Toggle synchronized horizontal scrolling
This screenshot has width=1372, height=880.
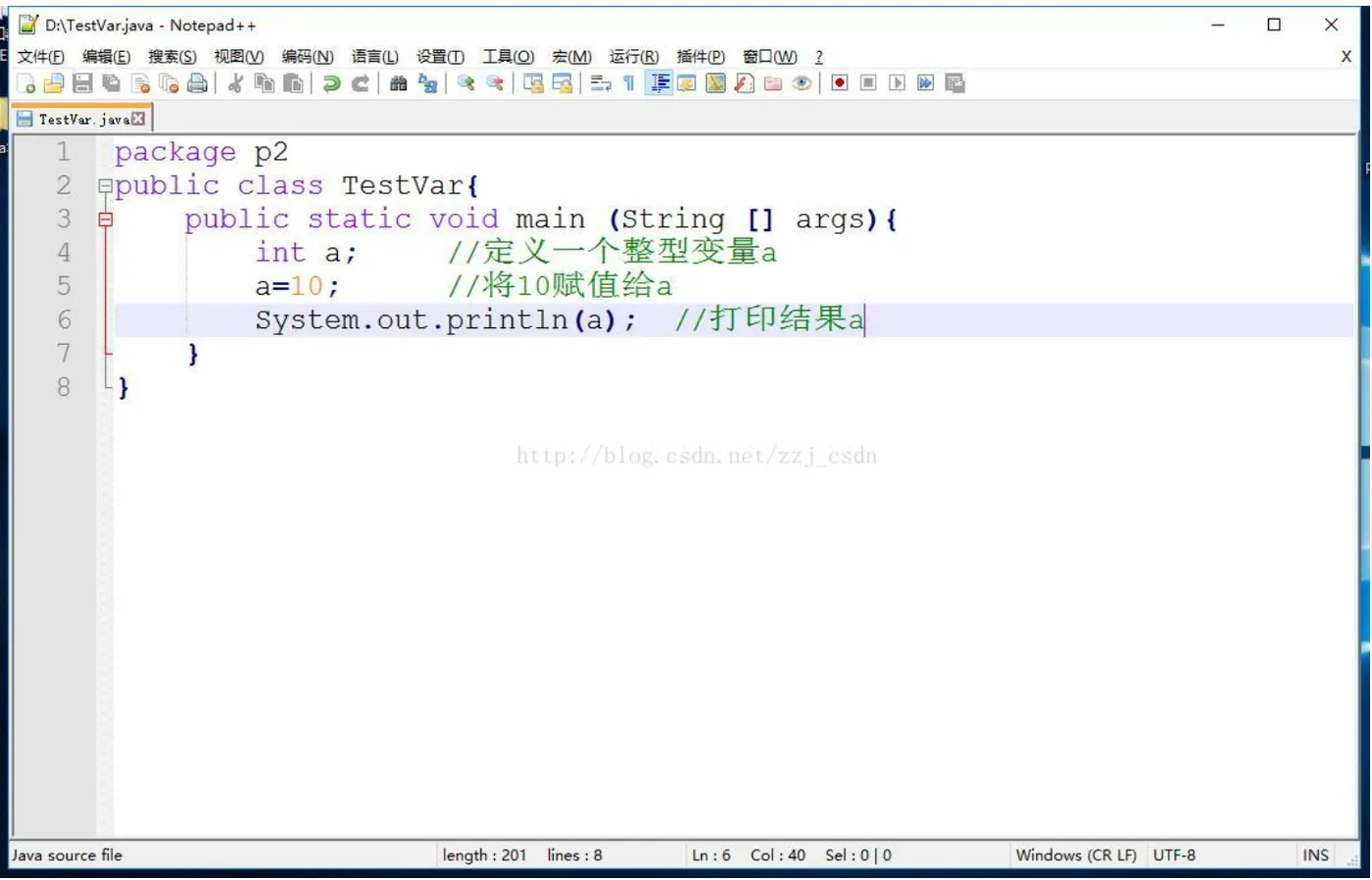(563, 83)
